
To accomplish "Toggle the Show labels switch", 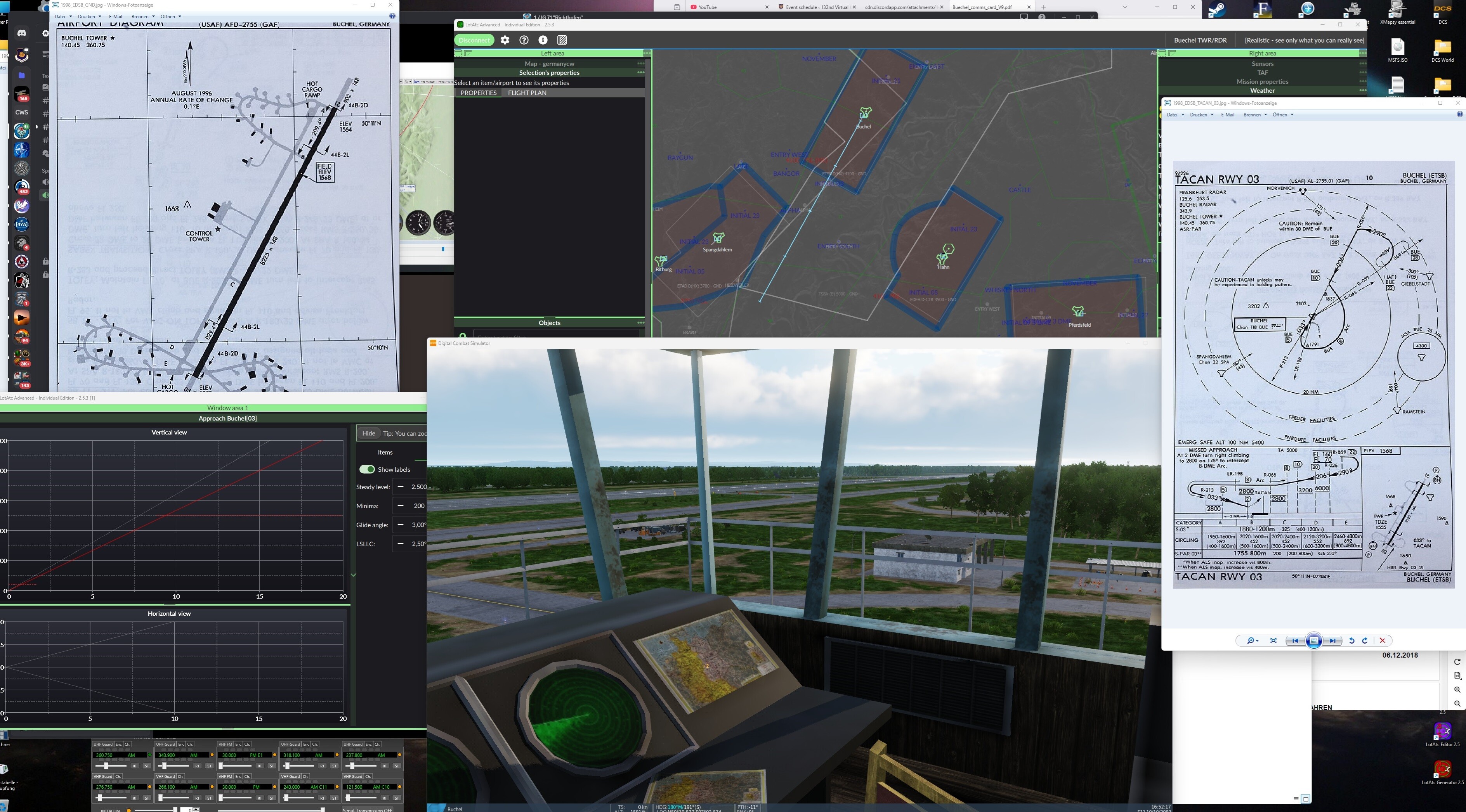I will pos(367,469).
